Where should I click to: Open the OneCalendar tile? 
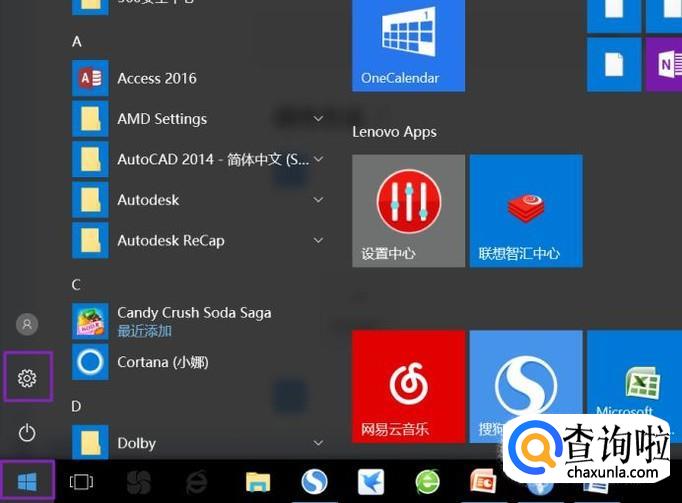click(x=408, y=45)
